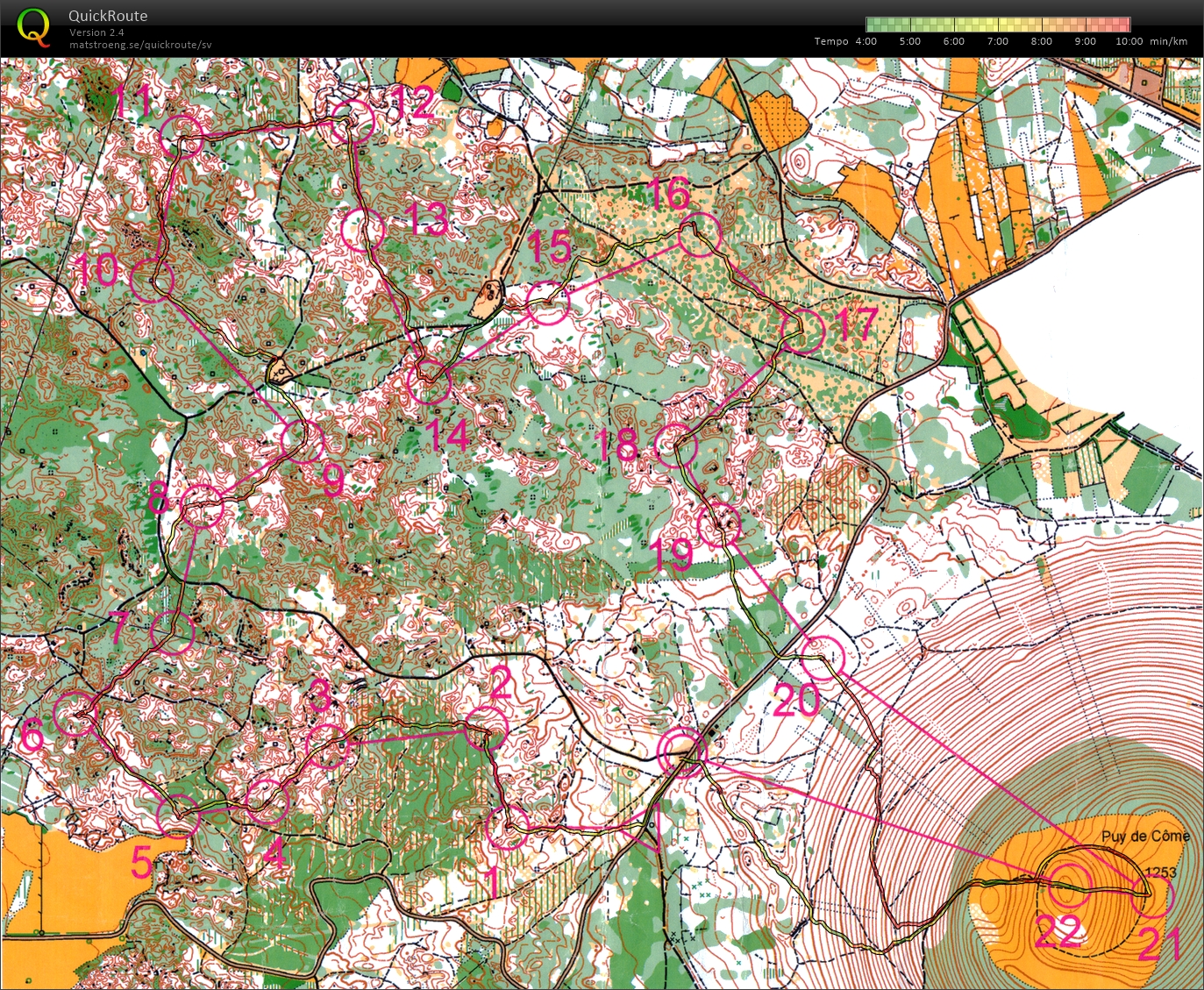
Task: Click the tempo color gradient scale
Action: (998, 25)
